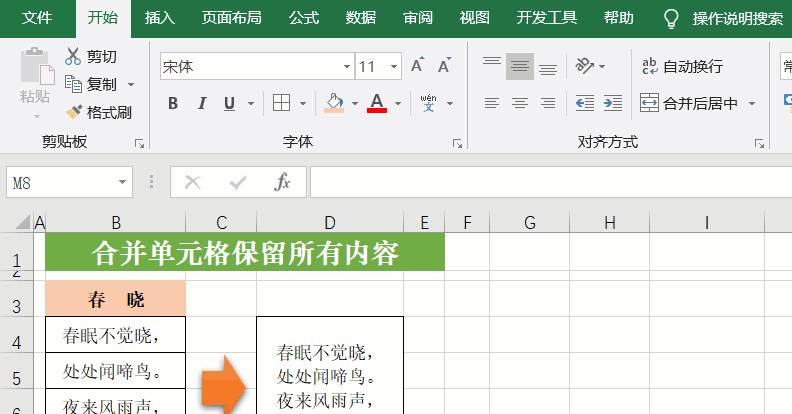The image size is (792, 414).
Task: Switch to the 视图 tab
Action: pos(474,18)
